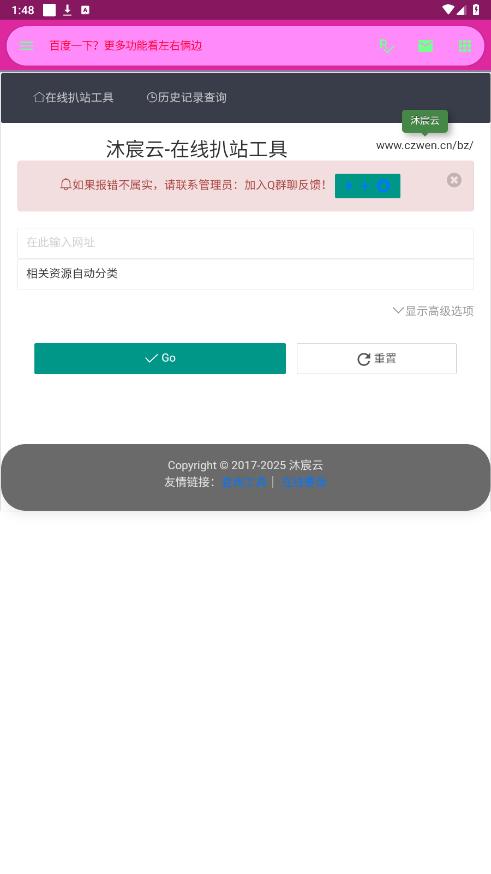The width and height of the screenshot is (491, 874).
Task: Click the green 沐宸云 tooltip badge
Action: (425, 120)
